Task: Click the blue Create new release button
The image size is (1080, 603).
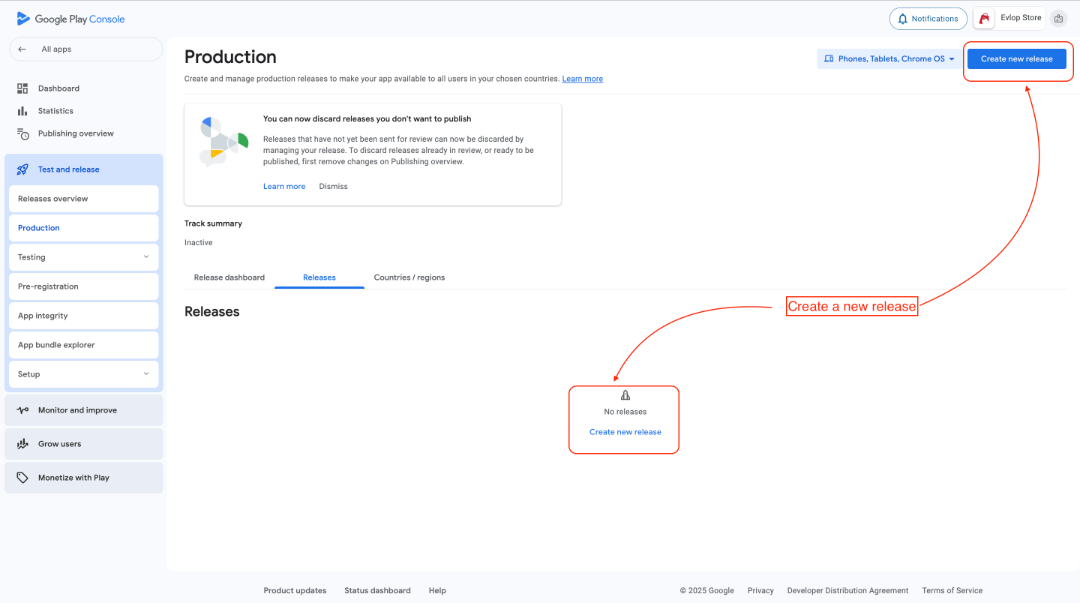Action: click(x=1017, y=59)
